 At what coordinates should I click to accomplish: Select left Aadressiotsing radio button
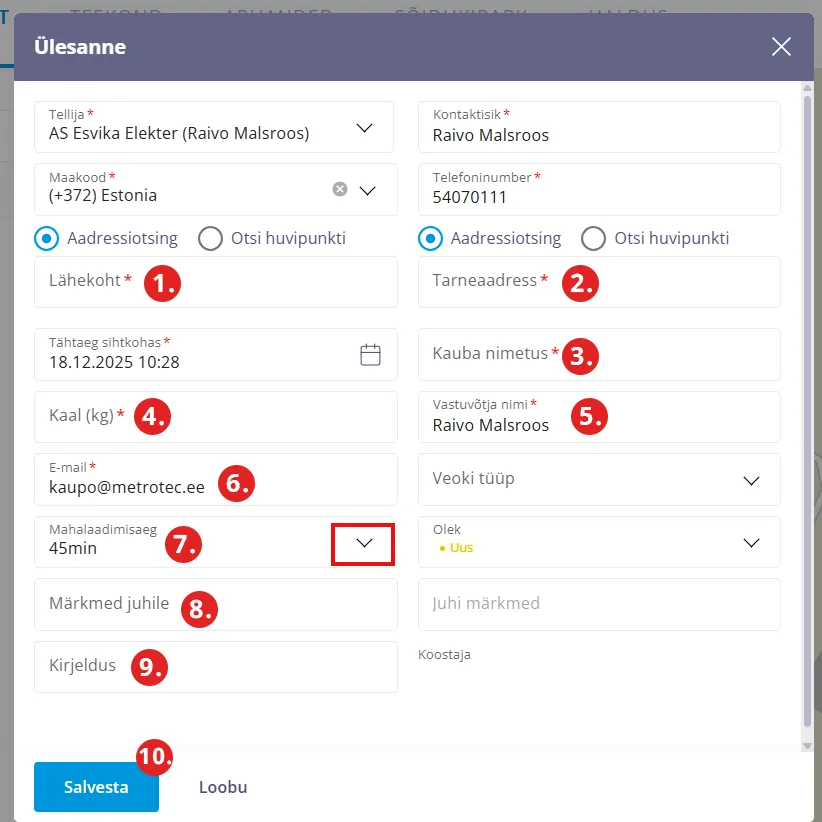(45, 238)
